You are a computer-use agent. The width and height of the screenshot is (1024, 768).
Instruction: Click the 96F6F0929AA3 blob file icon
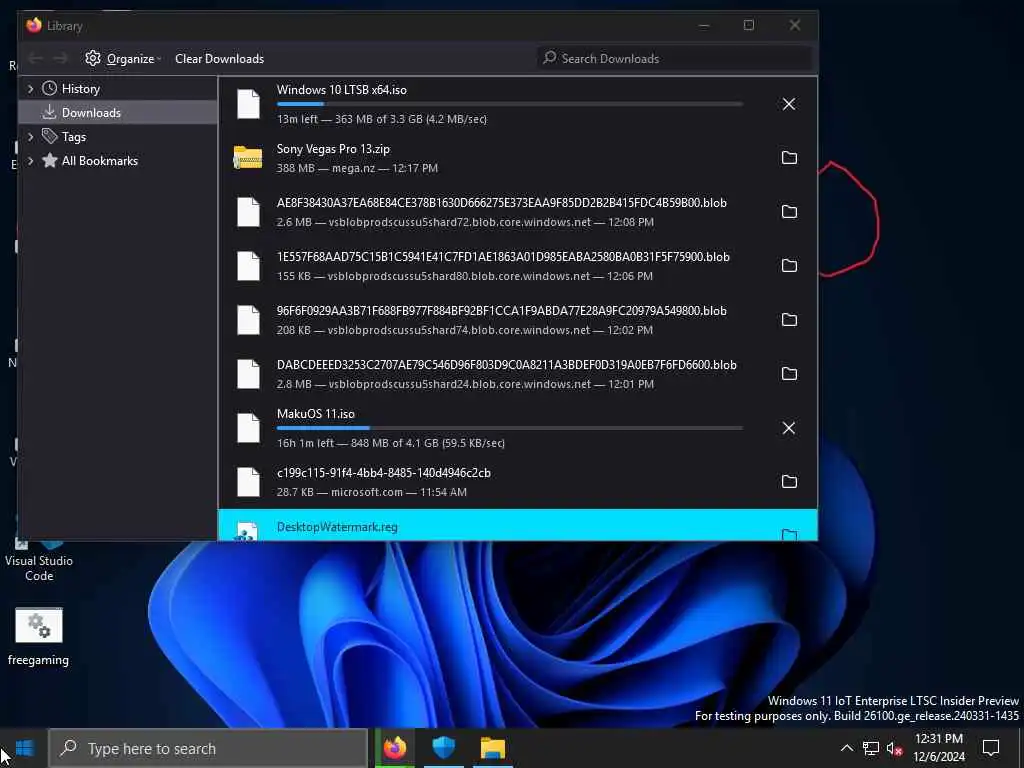[x=248, y=320]
